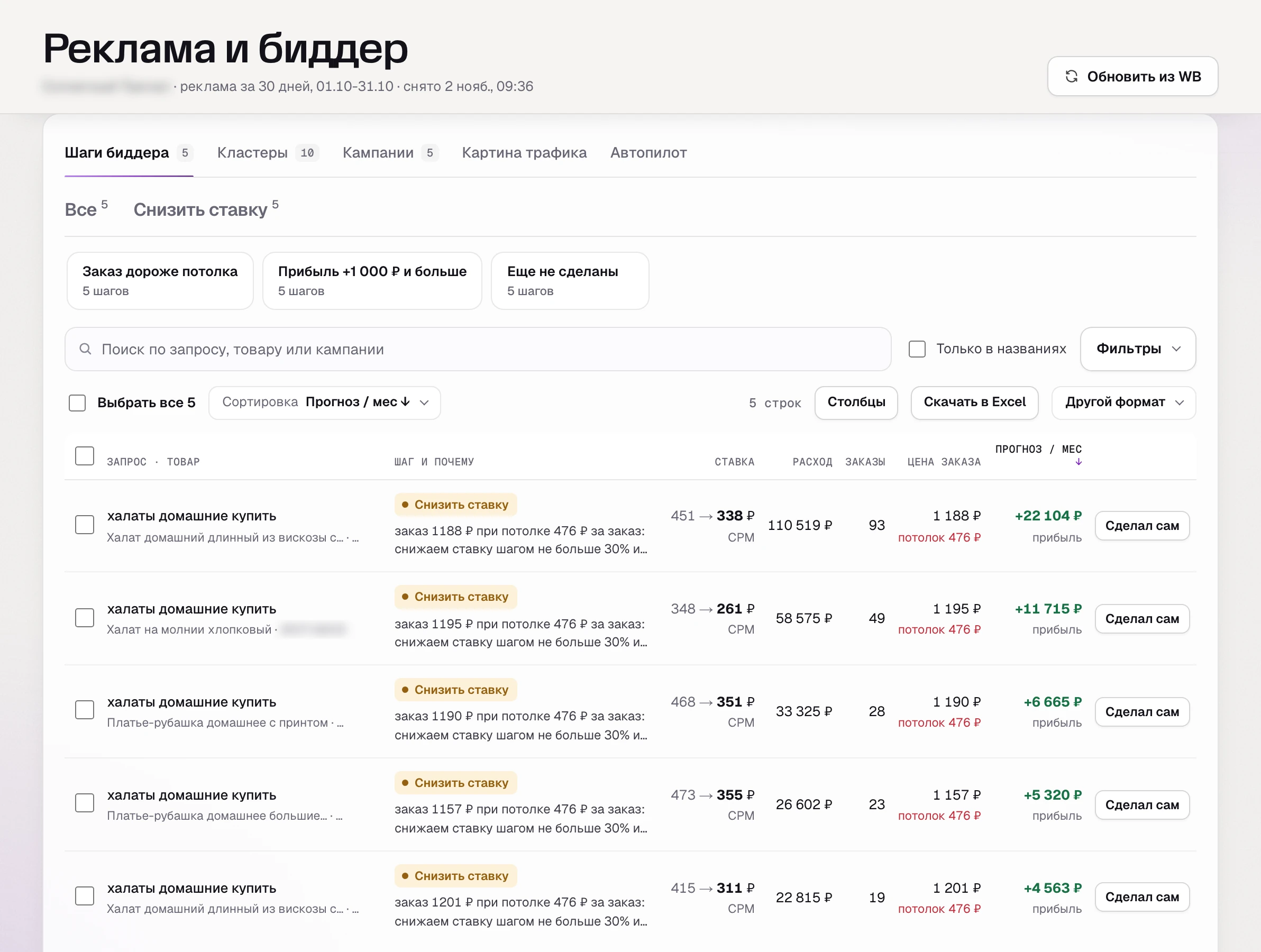1261x952 pixels.
Task: Click Сделал сам for the 58 575 ₽ row
Action: tap(1142, 618)
